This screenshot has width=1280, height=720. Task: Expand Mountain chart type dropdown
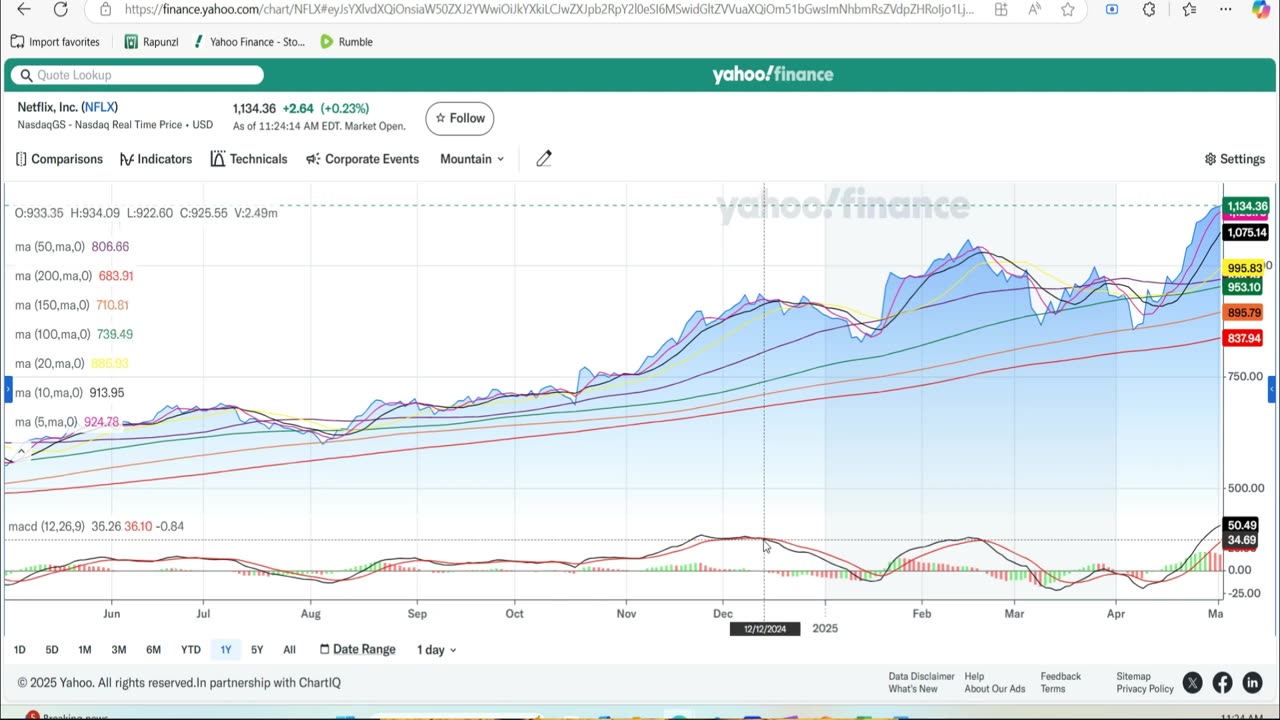(472, 159)
